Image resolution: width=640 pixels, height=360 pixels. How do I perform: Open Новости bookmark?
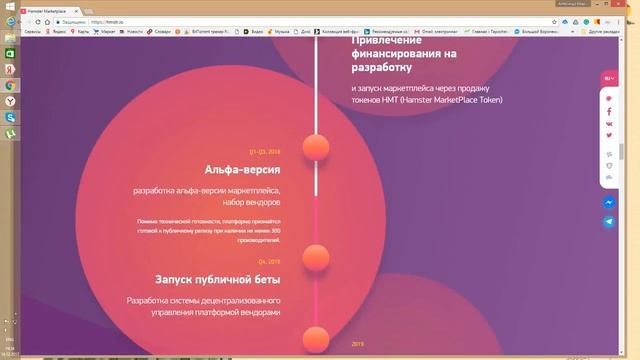tap(131, 31)
